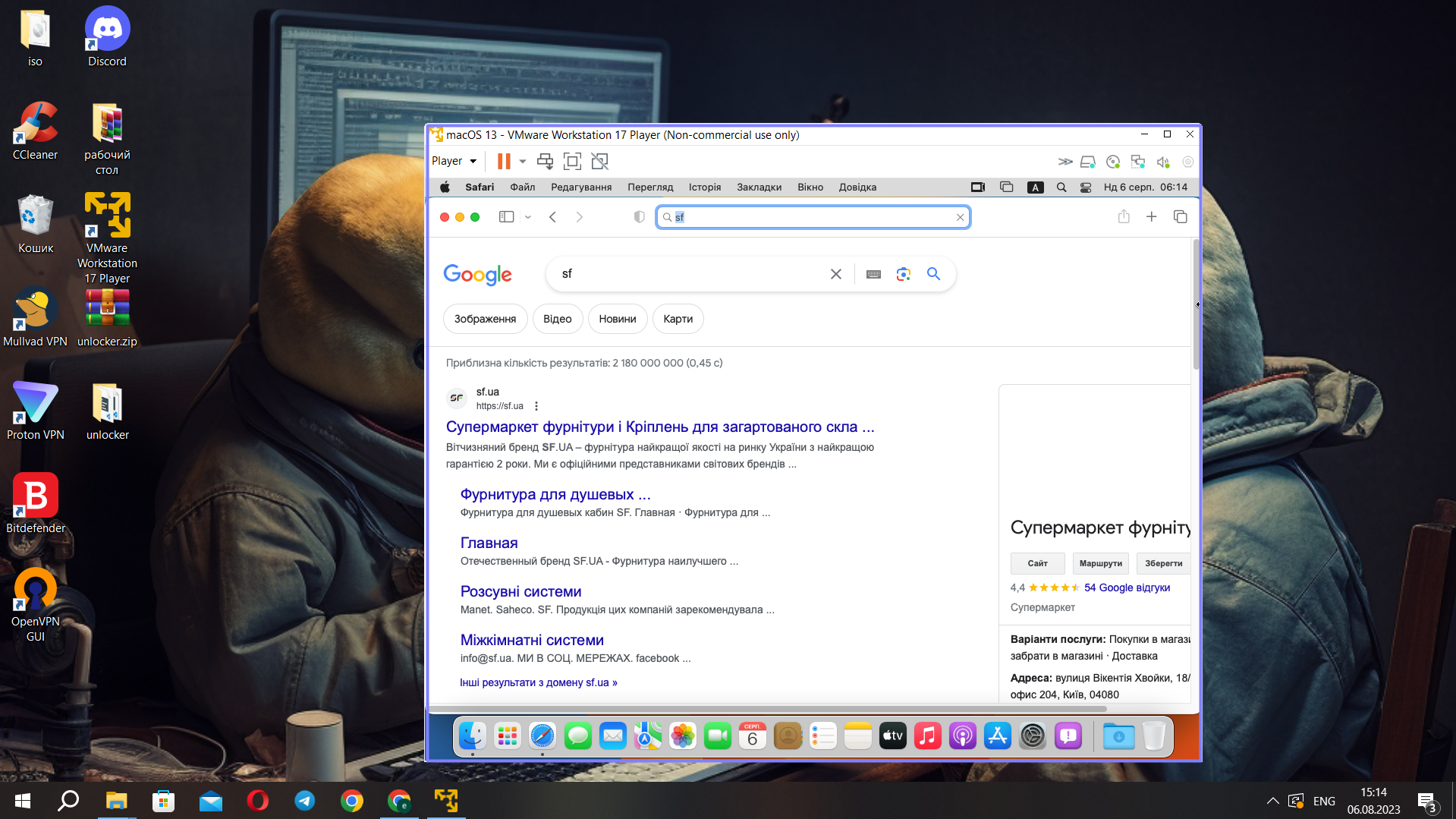Viewport: 1456px width, 819px height.
Task: Open macOS Control Center
Action: tap(1086, 187)
